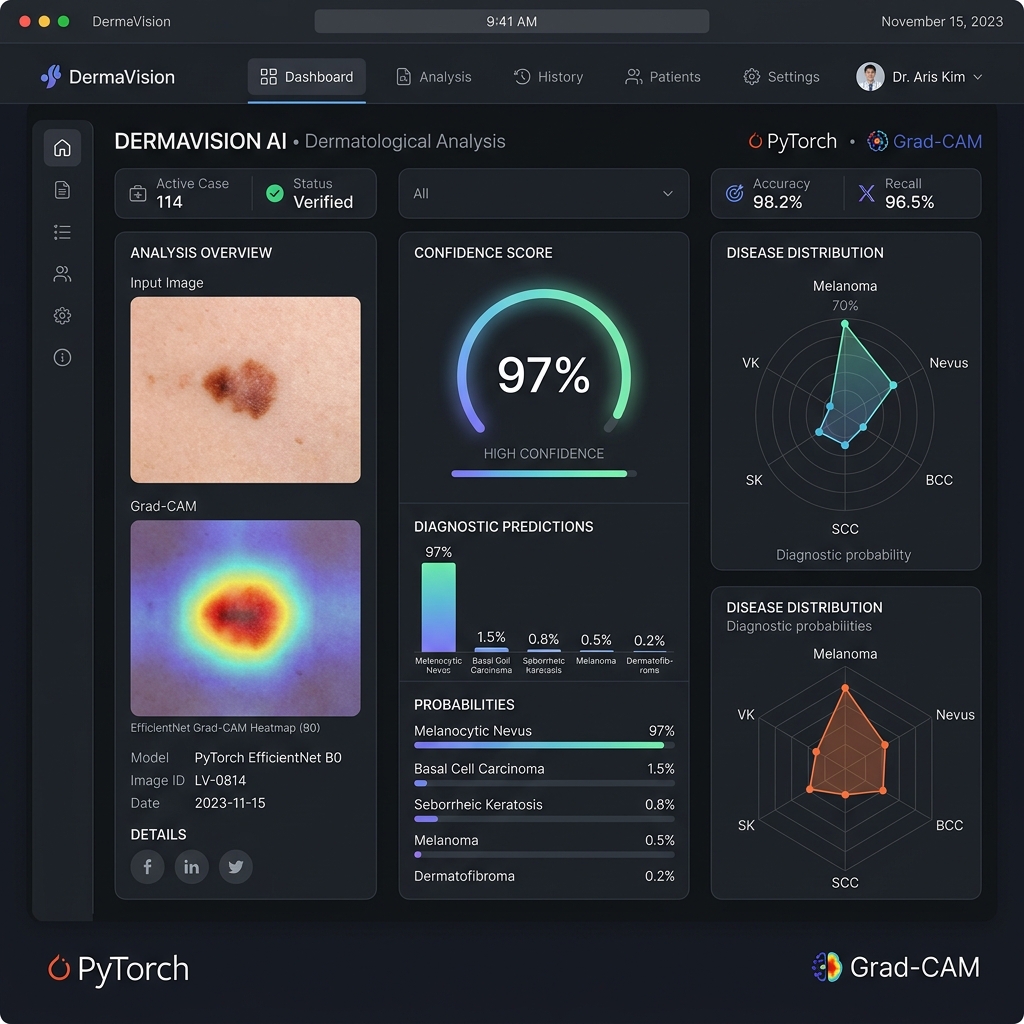1024x1024 pixels.
Task: Click the Accuracy value 98.2%
Action: pyautogui.click(x=777, y=202)
